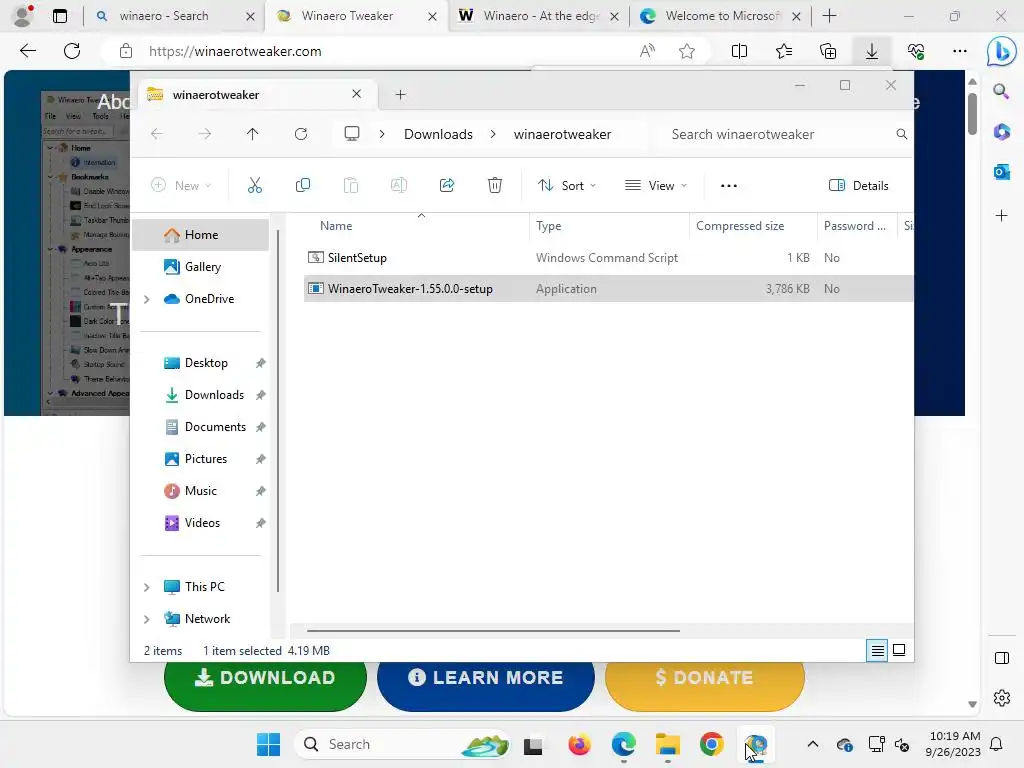Open Documents in the navigation pane

pos(214,426)
